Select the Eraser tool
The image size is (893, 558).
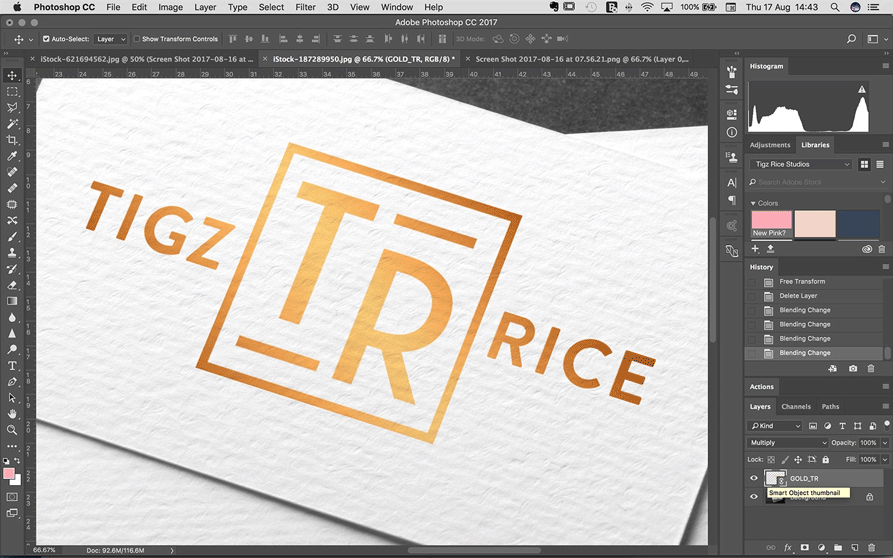tap(12, 285)
